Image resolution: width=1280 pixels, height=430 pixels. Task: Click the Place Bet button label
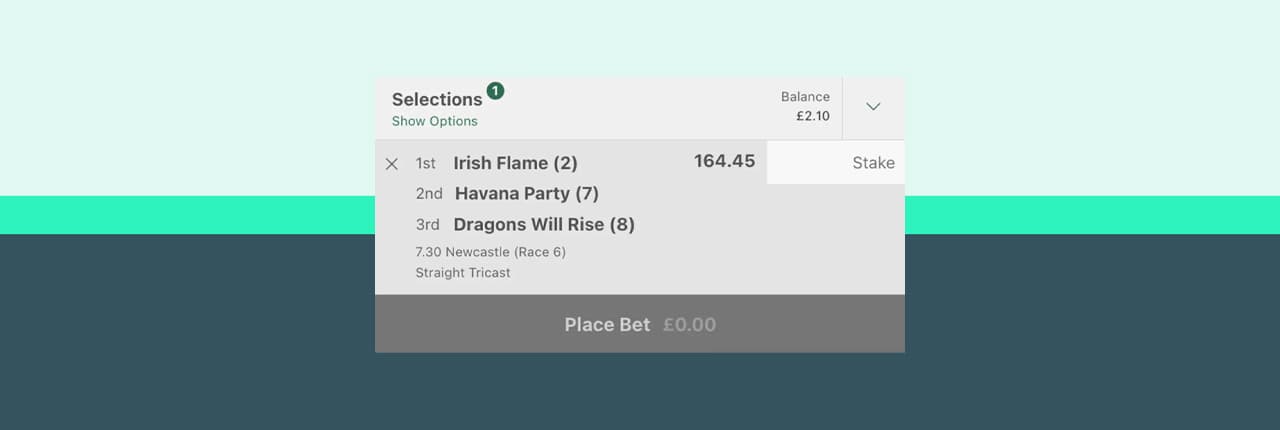click(x=607, y=324)
